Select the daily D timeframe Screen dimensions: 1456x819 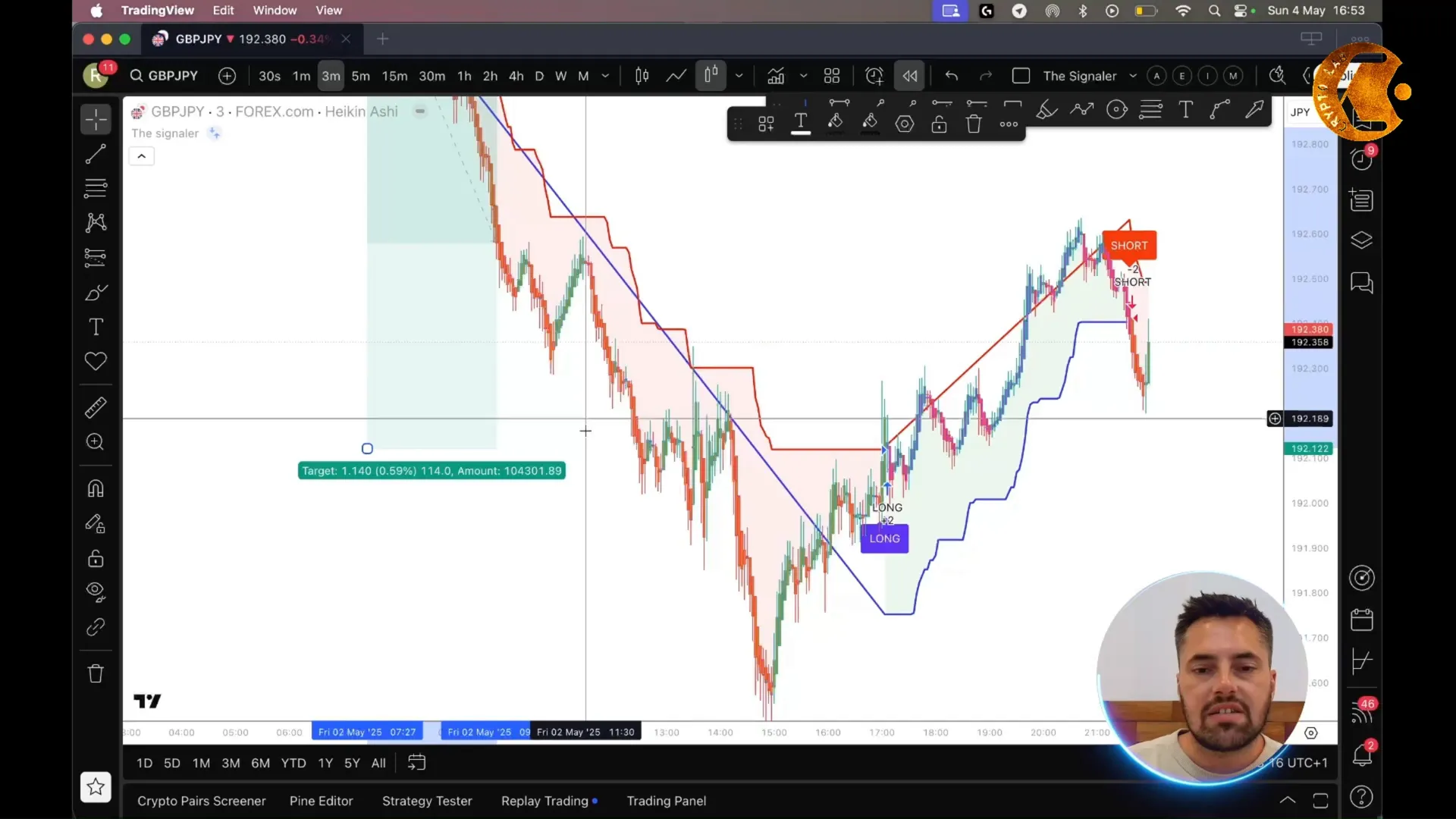click(539, 76)
